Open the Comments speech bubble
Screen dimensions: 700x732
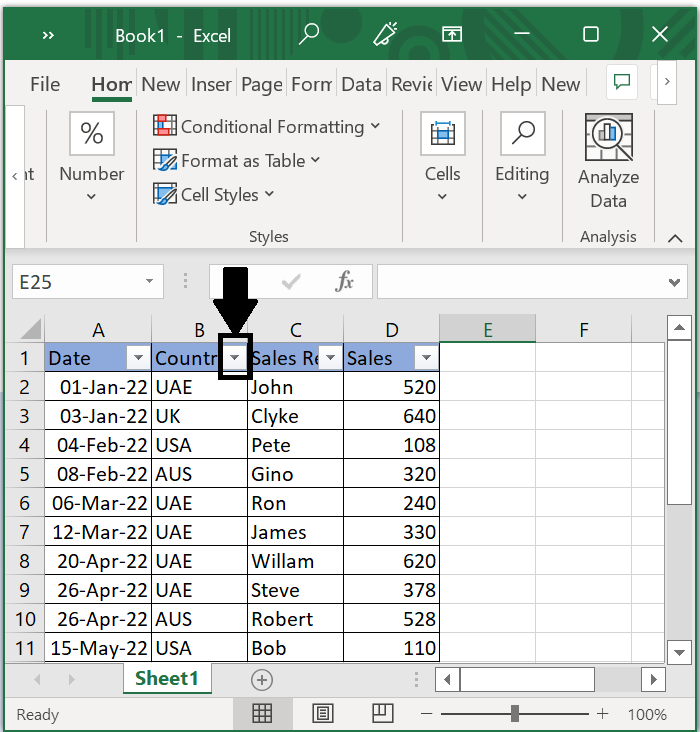(x=622, y=82)
